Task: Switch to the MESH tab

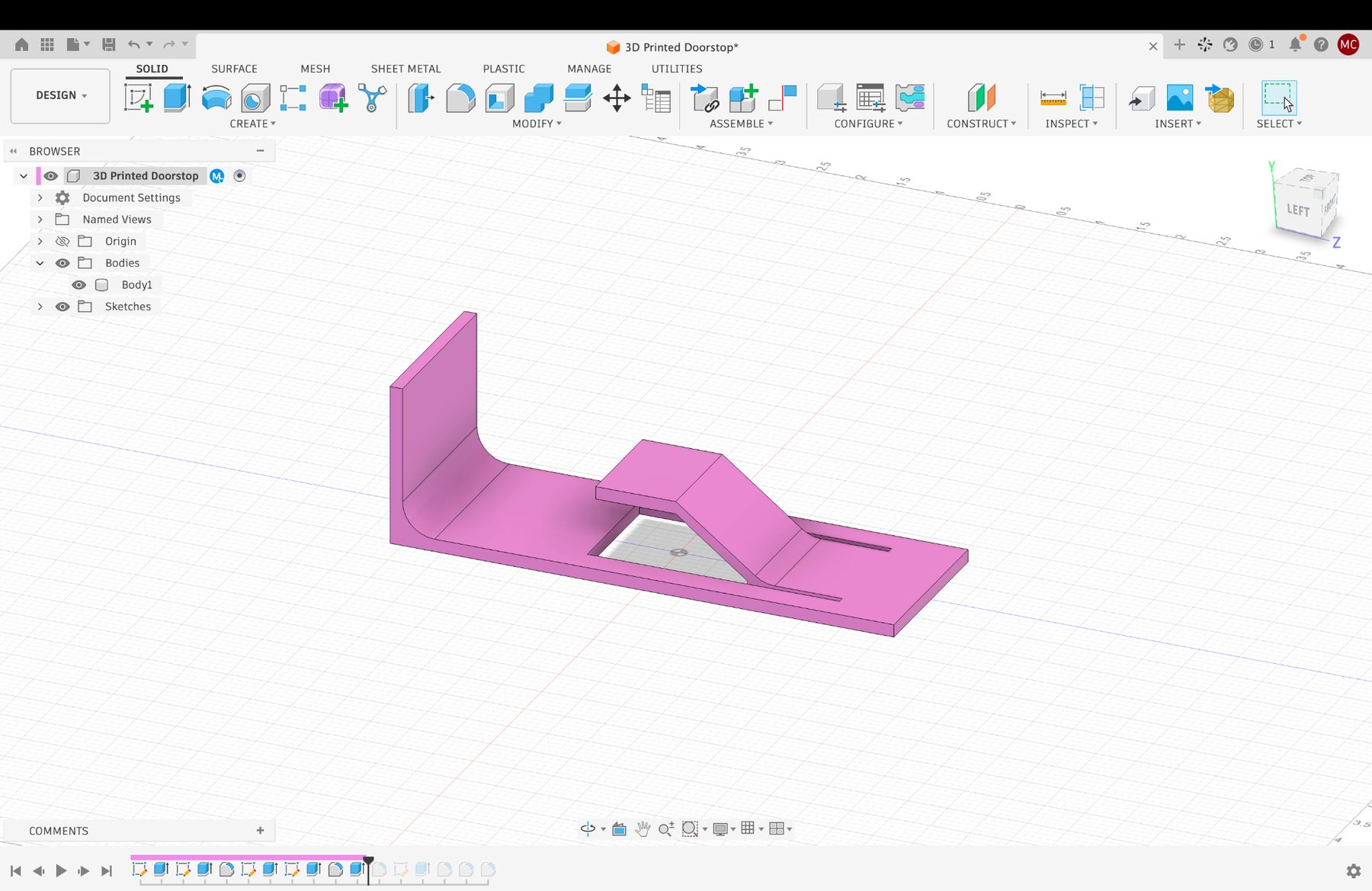Action: (315, 69)
